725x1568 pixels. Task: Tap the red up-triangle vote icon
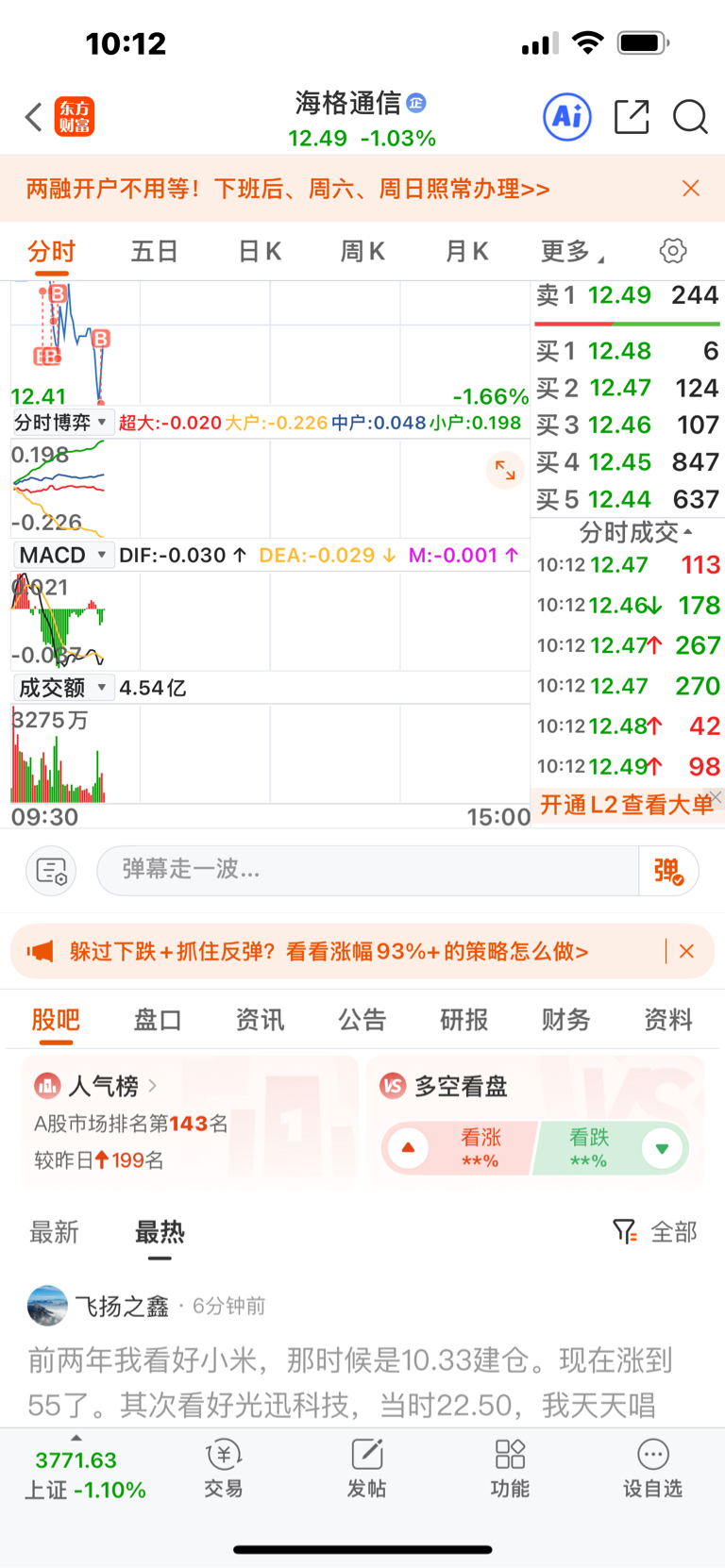tap(408, 1148)
